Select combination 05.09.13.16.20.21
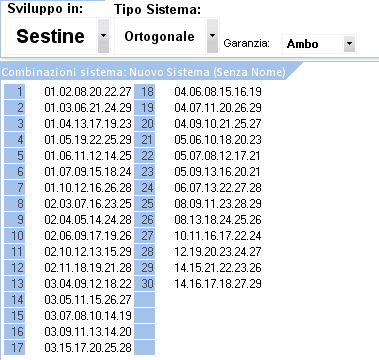This screenshot has width=379, height=360. pos(218,172)
